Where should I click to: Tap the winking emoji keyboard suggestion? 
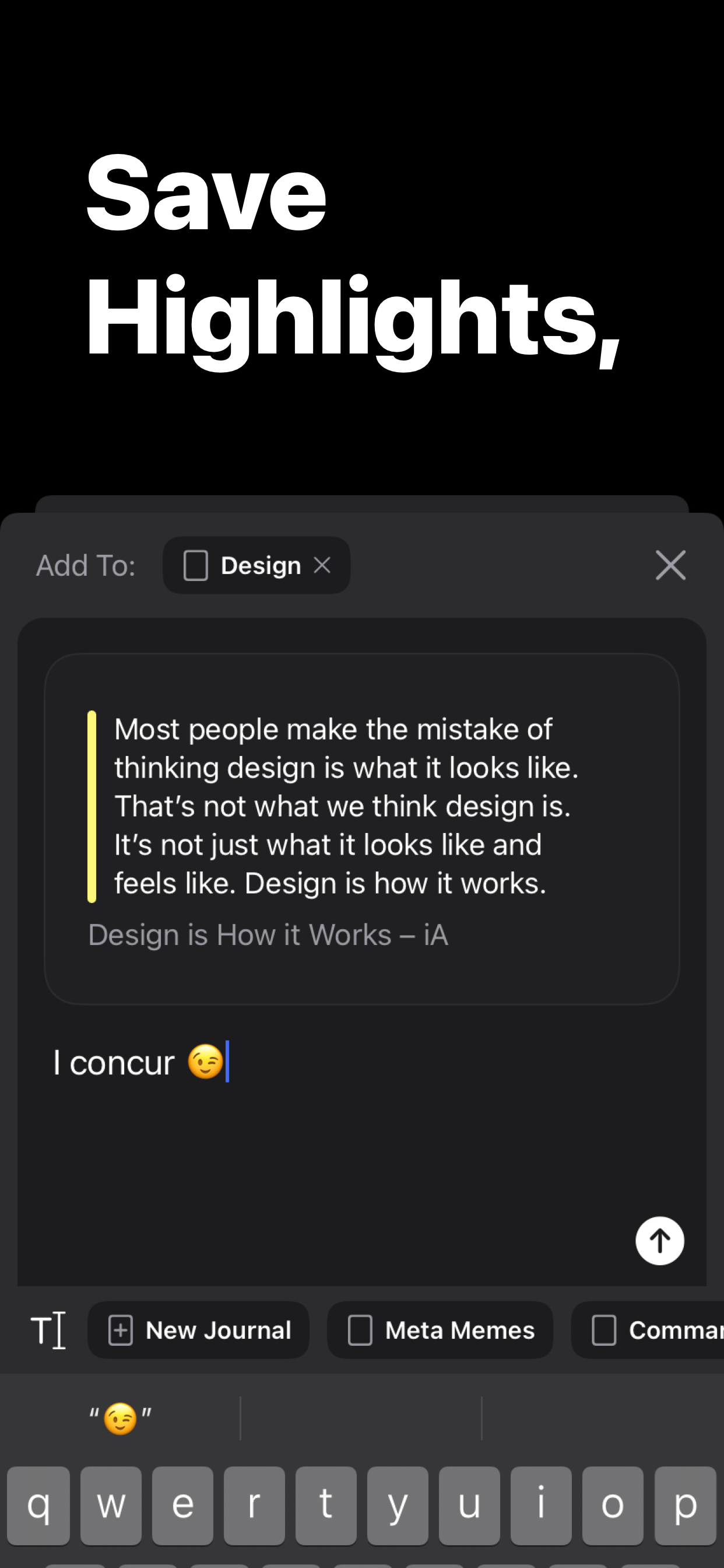point(121,1418)
